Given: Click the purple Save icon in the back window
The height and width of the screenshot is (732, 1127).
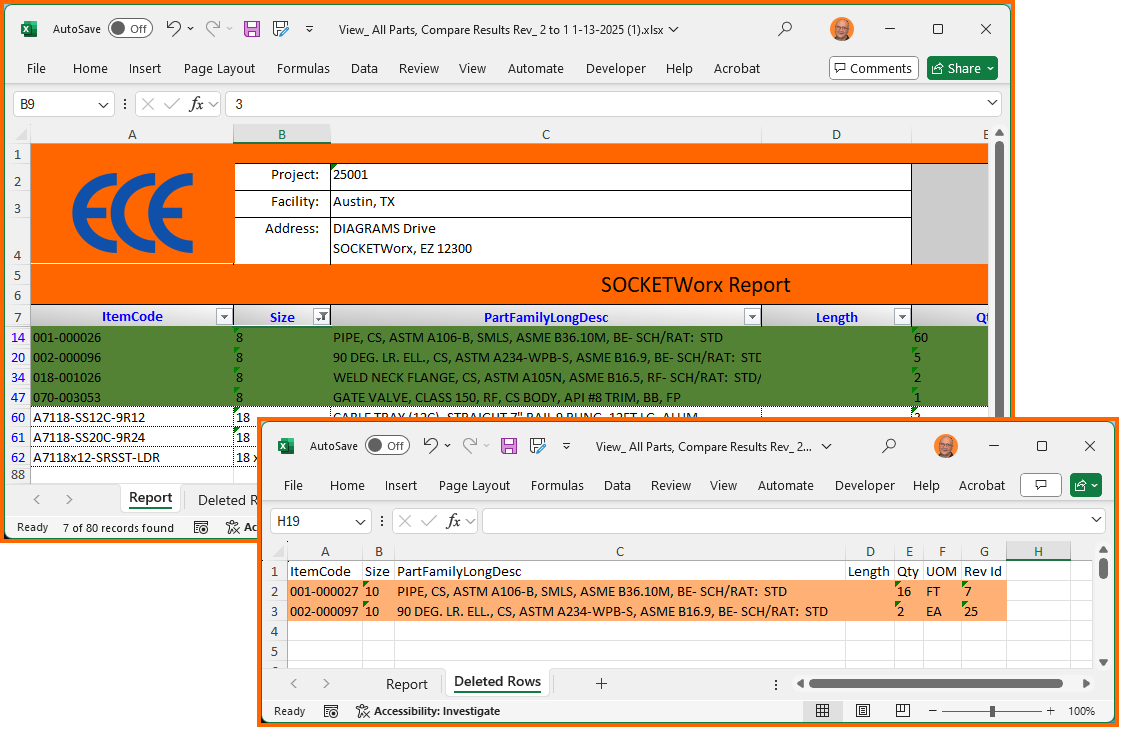Looking at the screenshot, I should point(252,29).
